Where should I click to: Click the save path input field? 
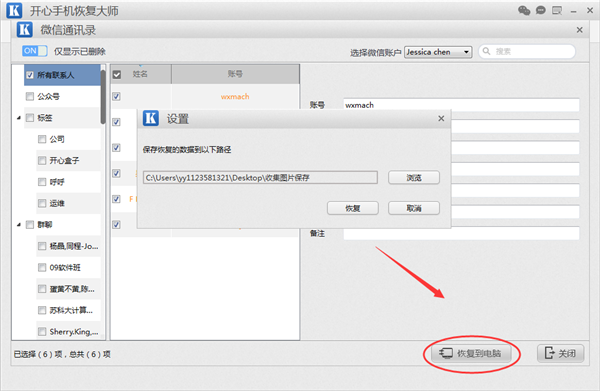tap(260, 178)
